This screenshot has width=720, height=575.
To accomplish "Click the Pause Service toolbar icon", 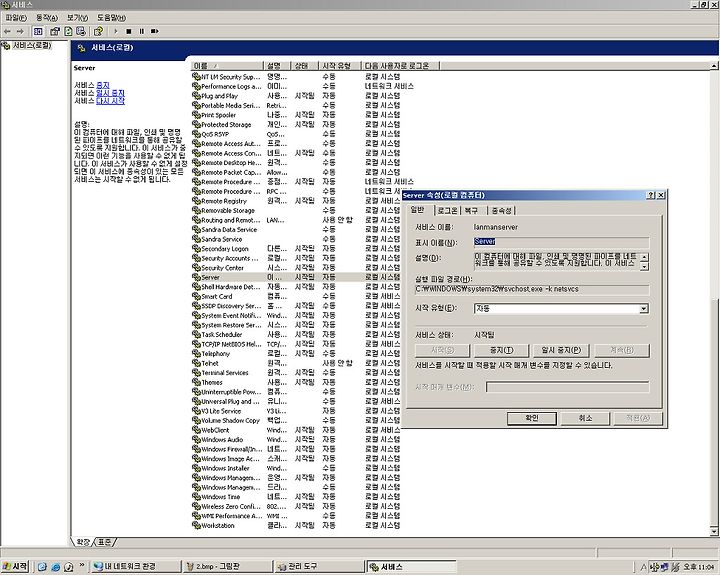I will [141, 31].
